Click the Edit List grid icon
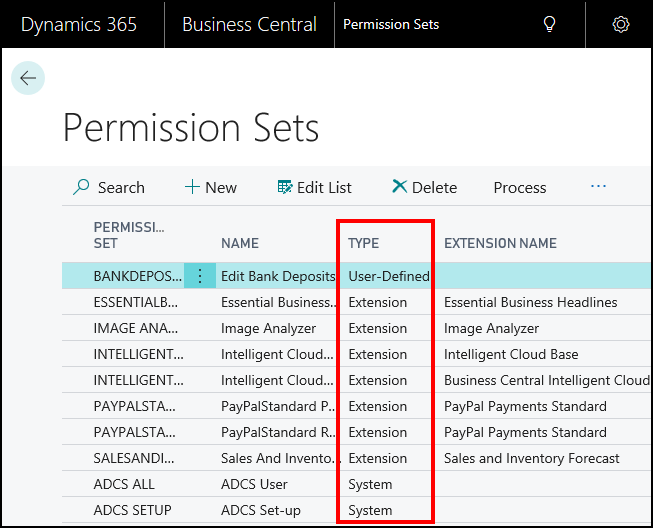The image size is (653, 528). (285, 187)
